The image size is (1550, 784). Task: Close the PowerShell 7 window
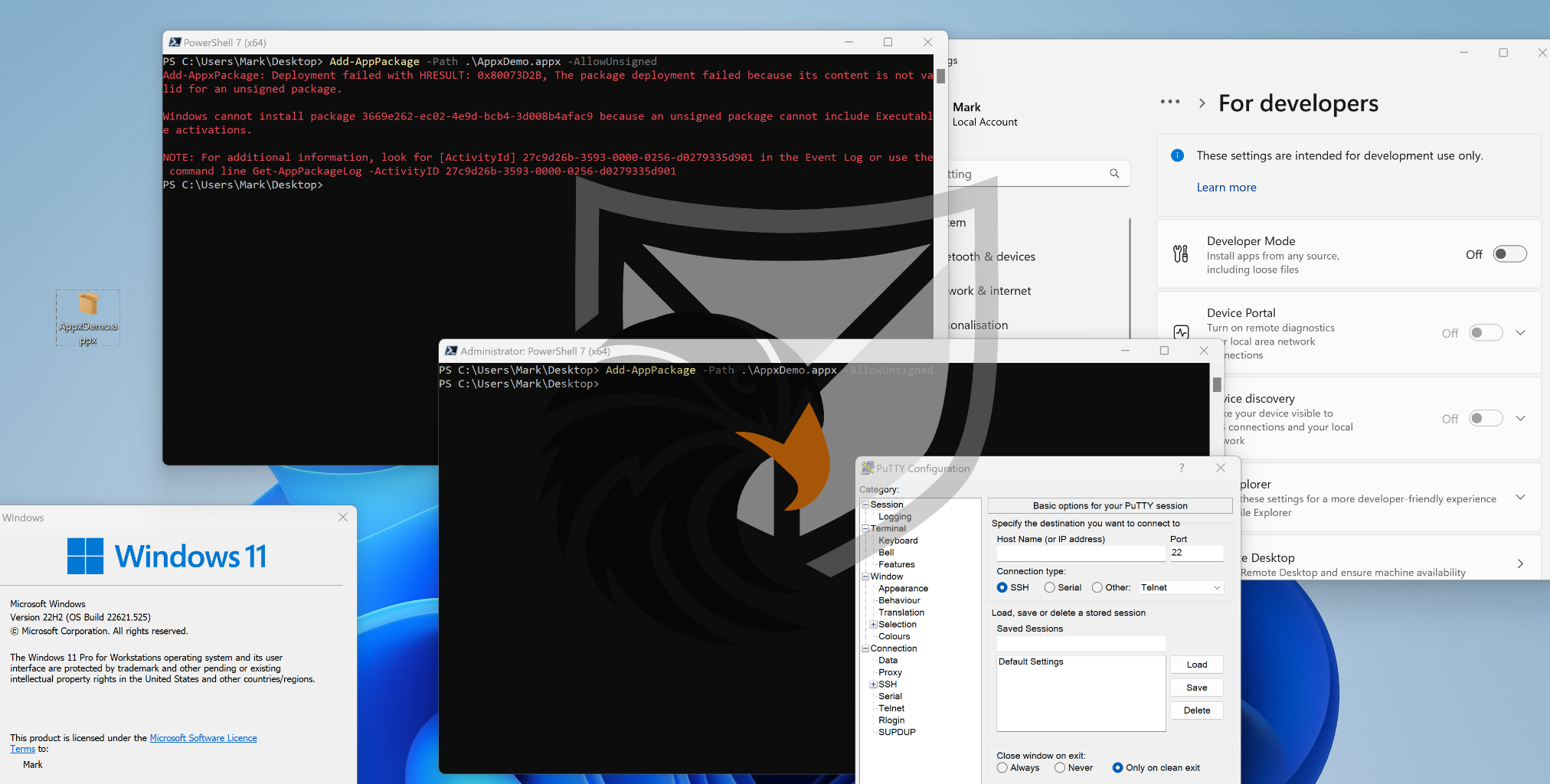(x=927, y=42)
